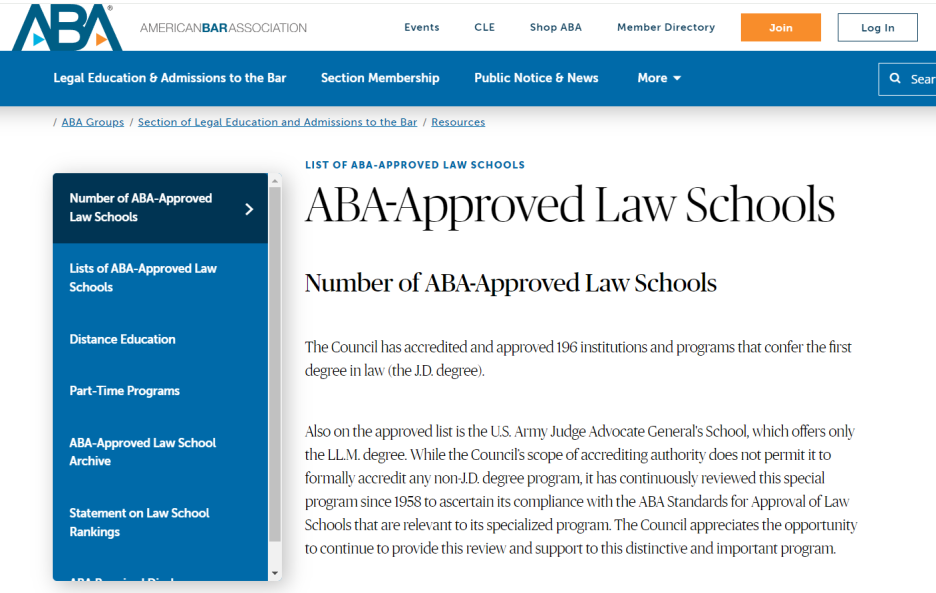
Task: Click the sidebar scrollbar thumb
Action: 275,364
